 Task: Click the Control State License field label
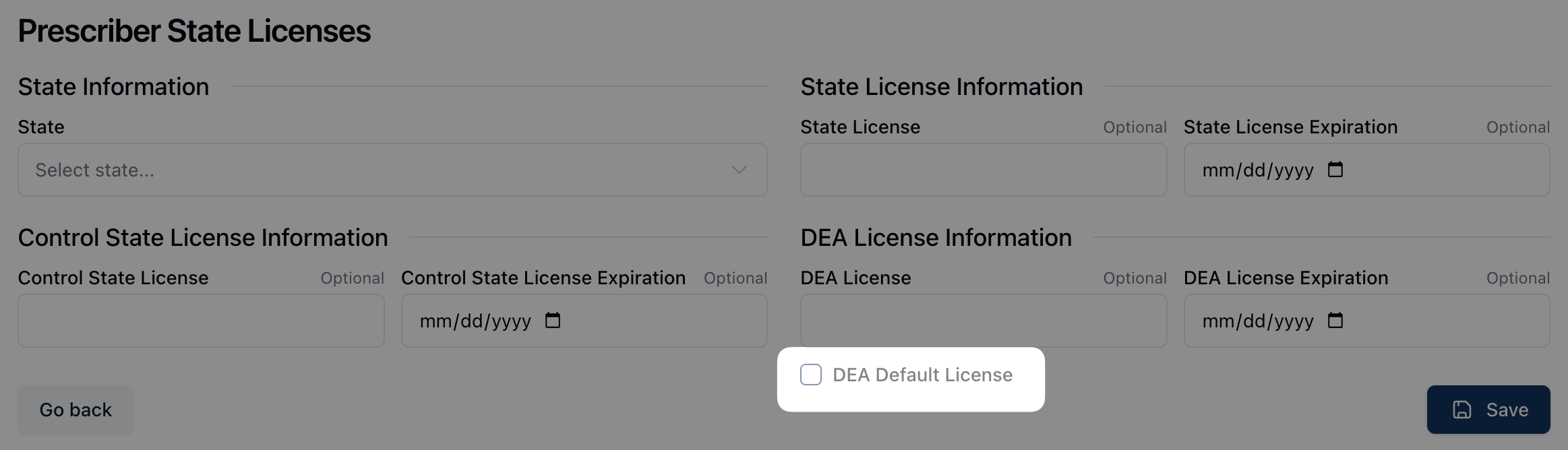113,278
